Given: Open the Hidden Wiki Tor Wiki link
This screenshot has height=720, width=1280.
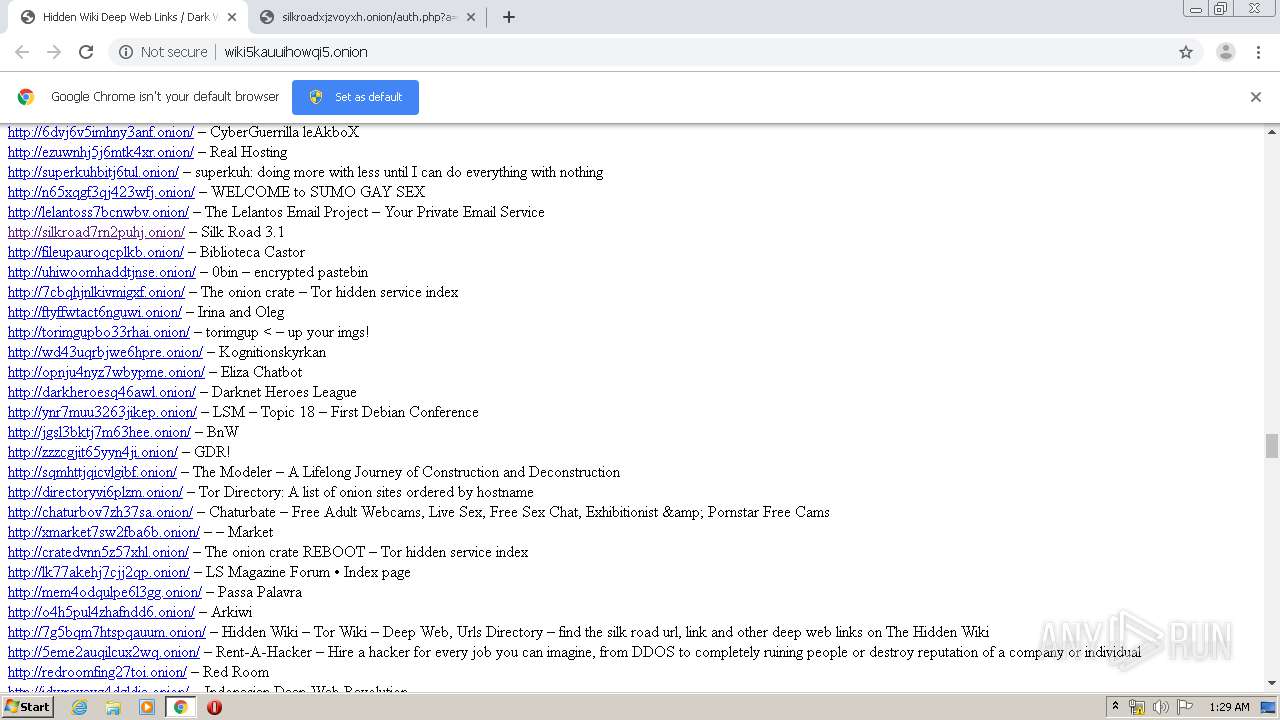Looking at the screenshot, I should 107,632.
